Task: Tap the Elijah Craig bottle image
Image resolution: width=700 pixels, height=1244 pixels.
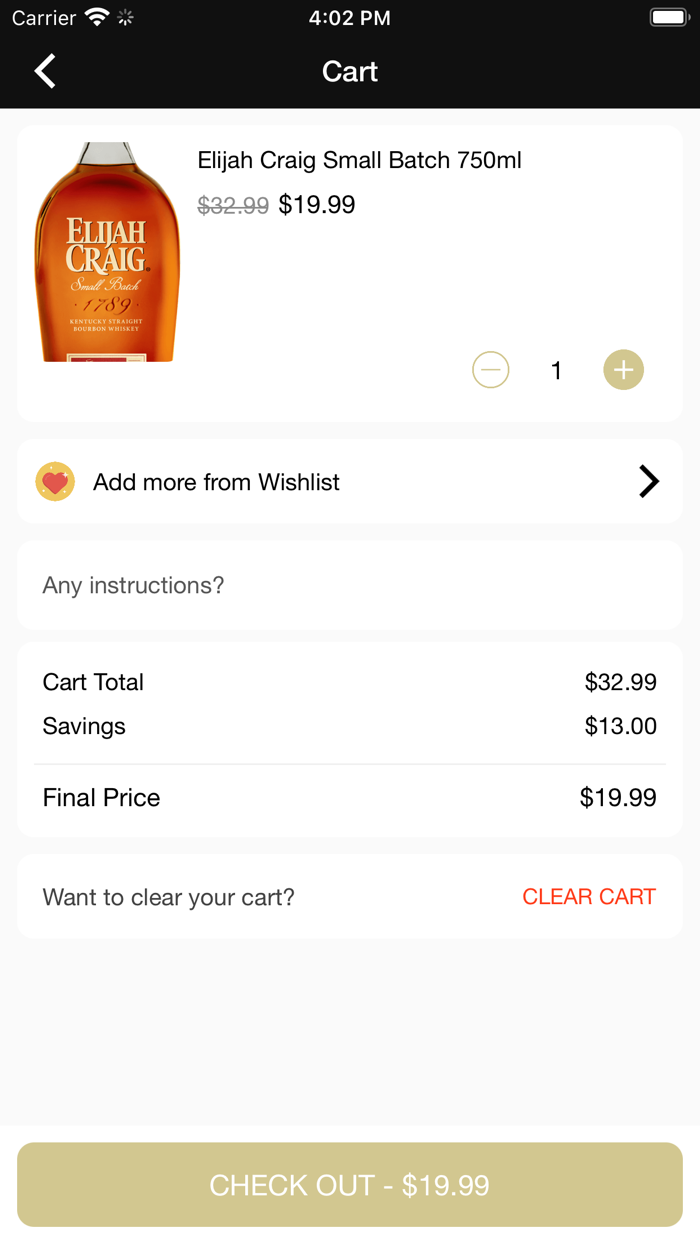Action: (107, 252)
